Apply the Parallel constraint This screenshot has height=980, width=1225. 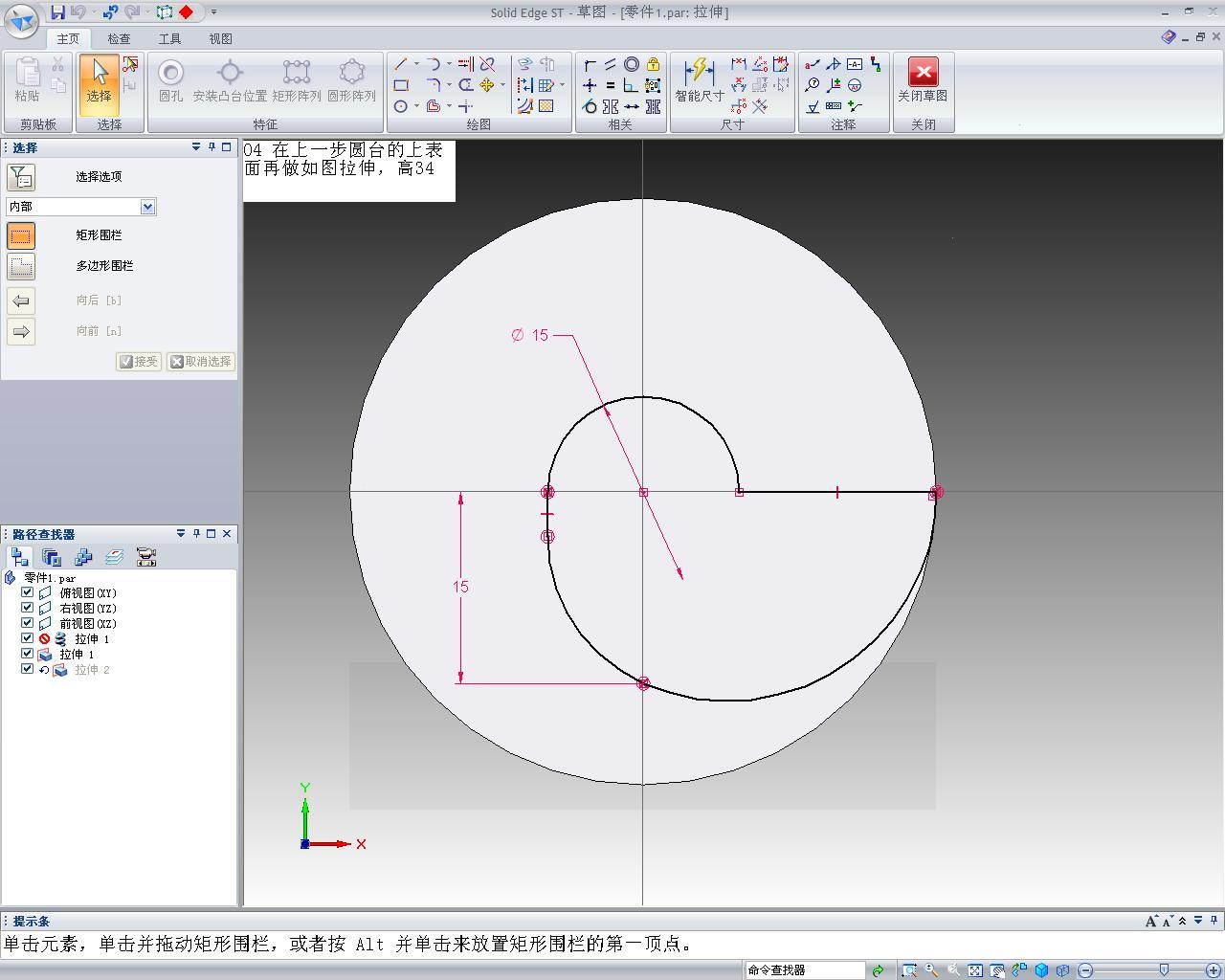(x=611, y=64)
